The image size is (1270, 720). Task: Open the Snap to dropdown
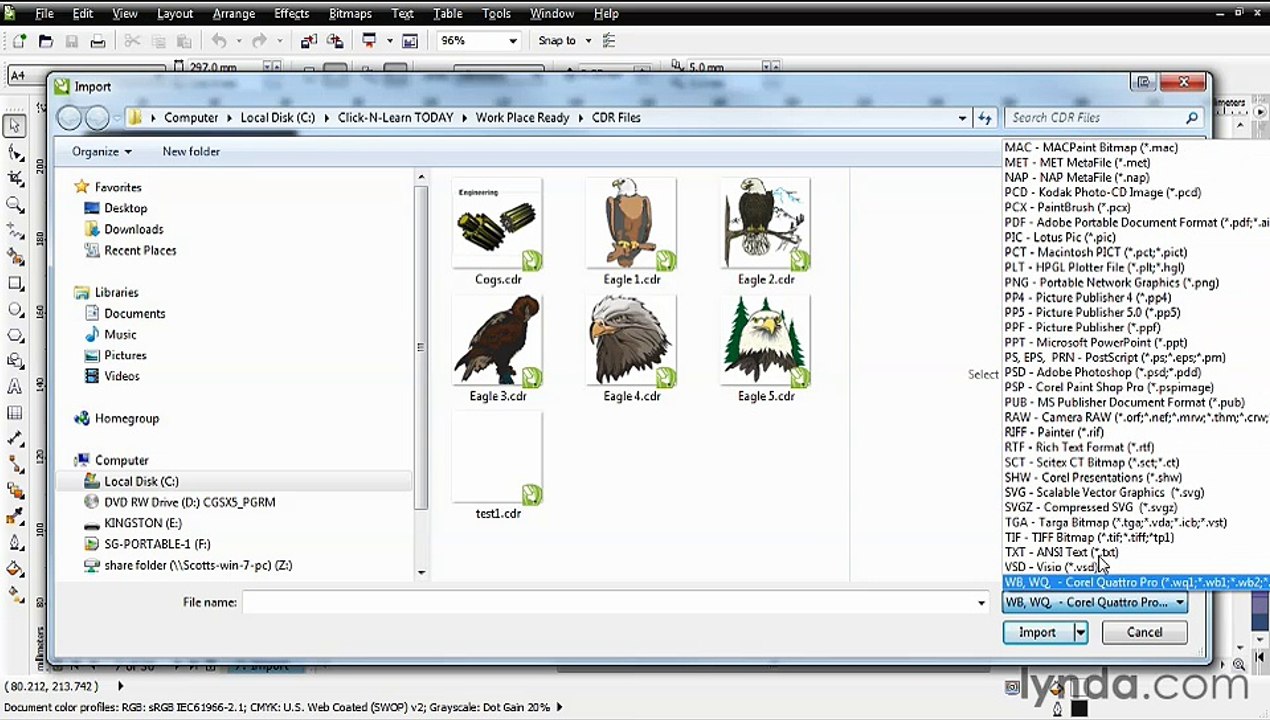[588, 41]
